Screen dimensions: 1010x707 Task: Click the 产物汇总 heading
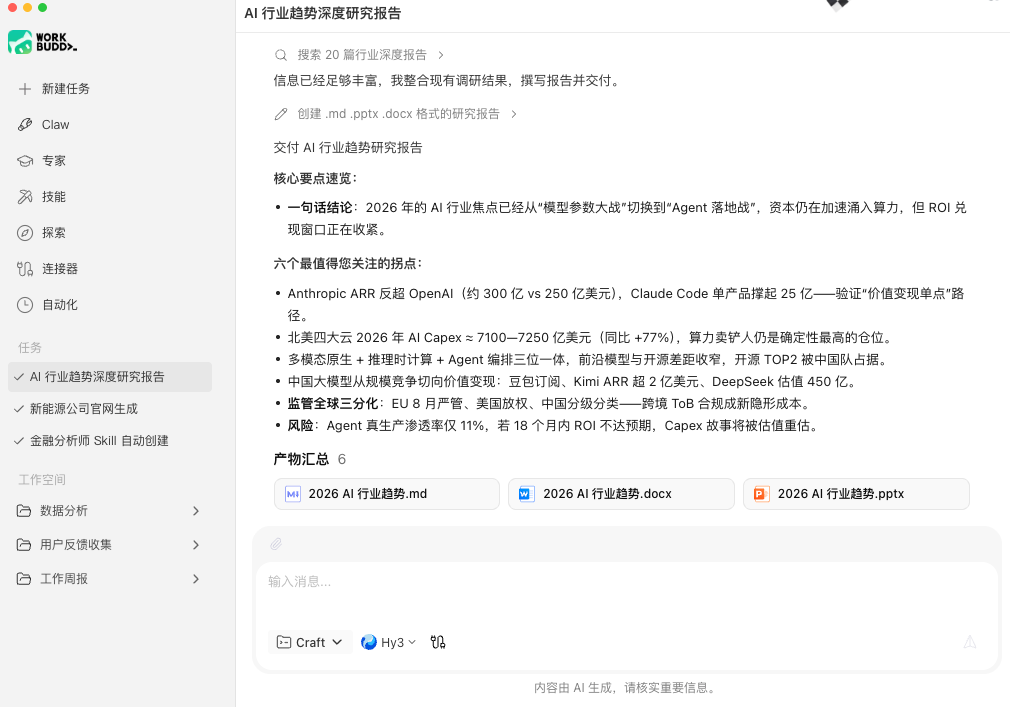(x=301, y=459)
